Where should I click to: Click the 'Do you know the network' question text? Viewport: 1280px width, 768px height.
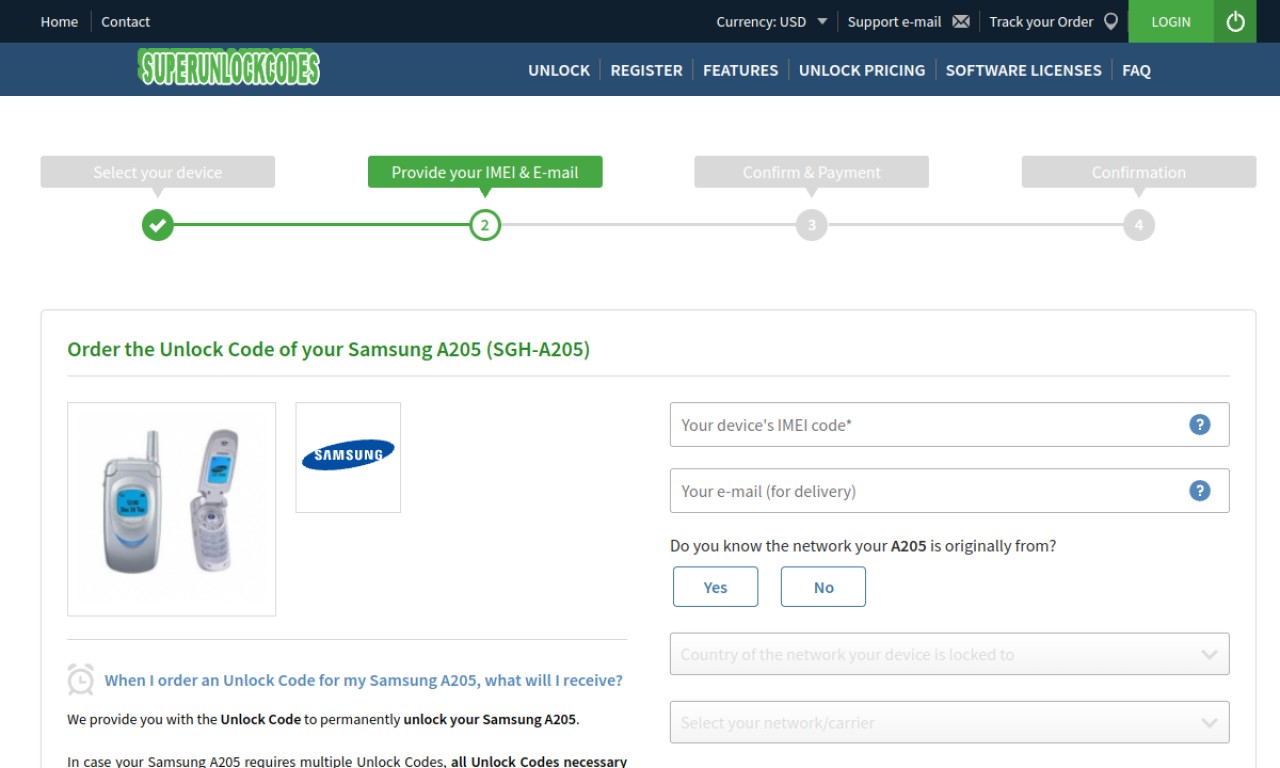pos(863,546)
